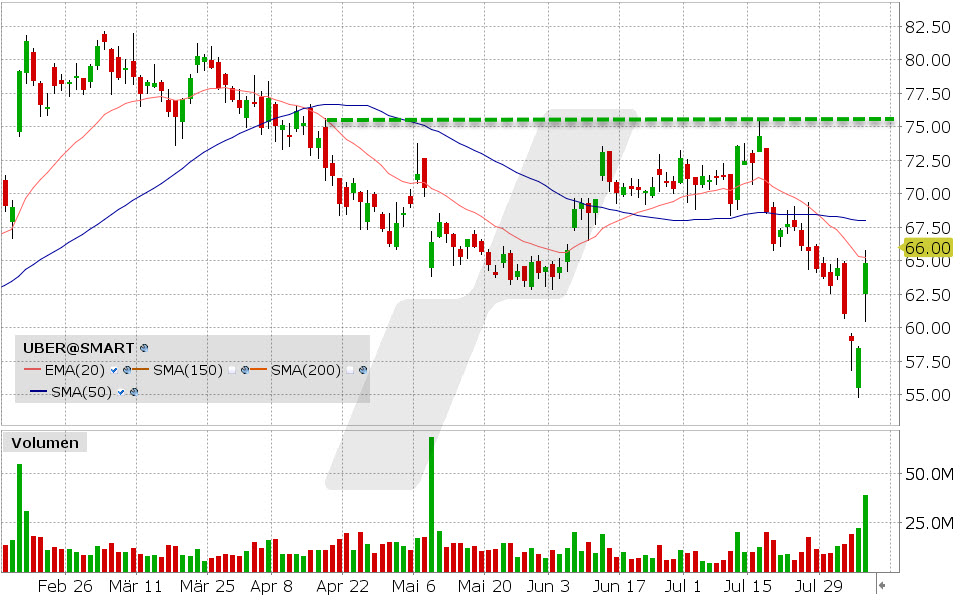Uncheck the SMA(50) indicator checkbox
This screenshot has height=600, width=960.
tap(121, 392)
